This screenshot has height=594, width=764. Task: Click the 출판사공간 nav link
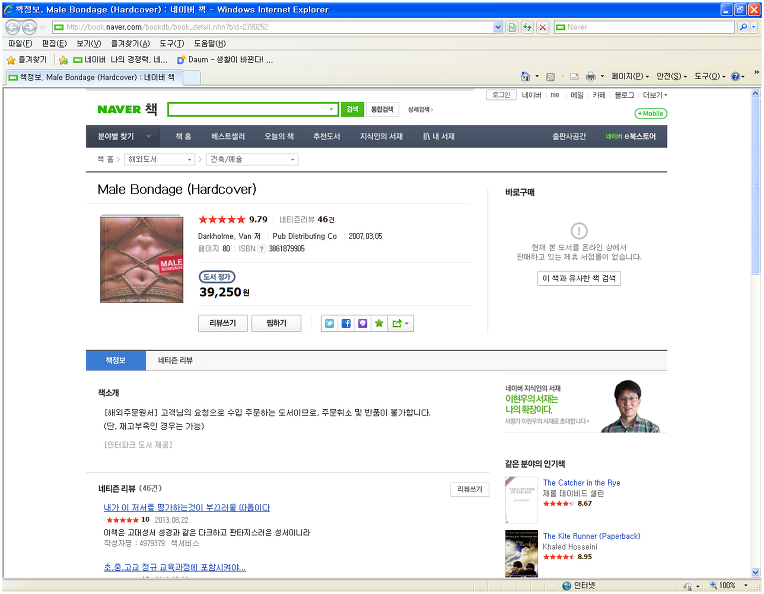pyautogui.click(x=569, y=136)
